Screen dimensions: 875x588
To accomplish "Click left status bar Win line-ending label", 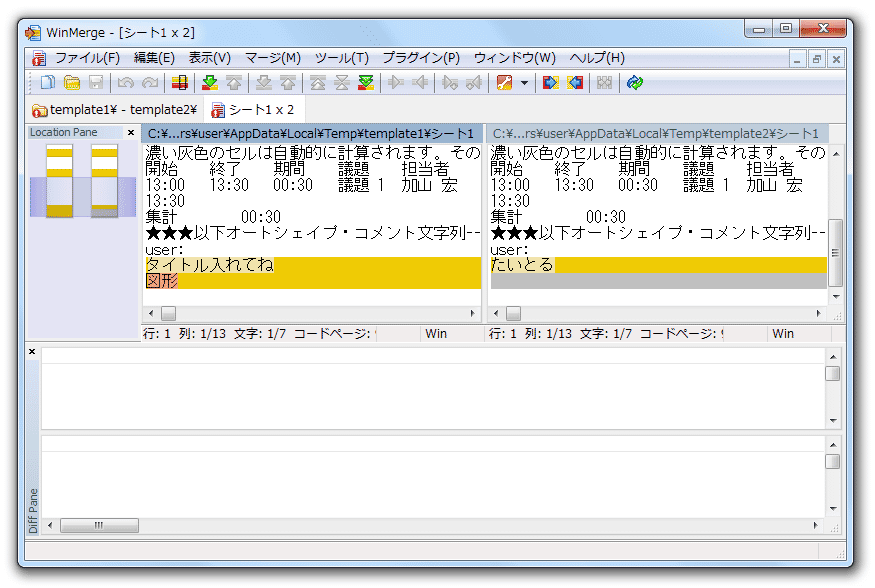I will pyautogui.click(x=436, y=334).
